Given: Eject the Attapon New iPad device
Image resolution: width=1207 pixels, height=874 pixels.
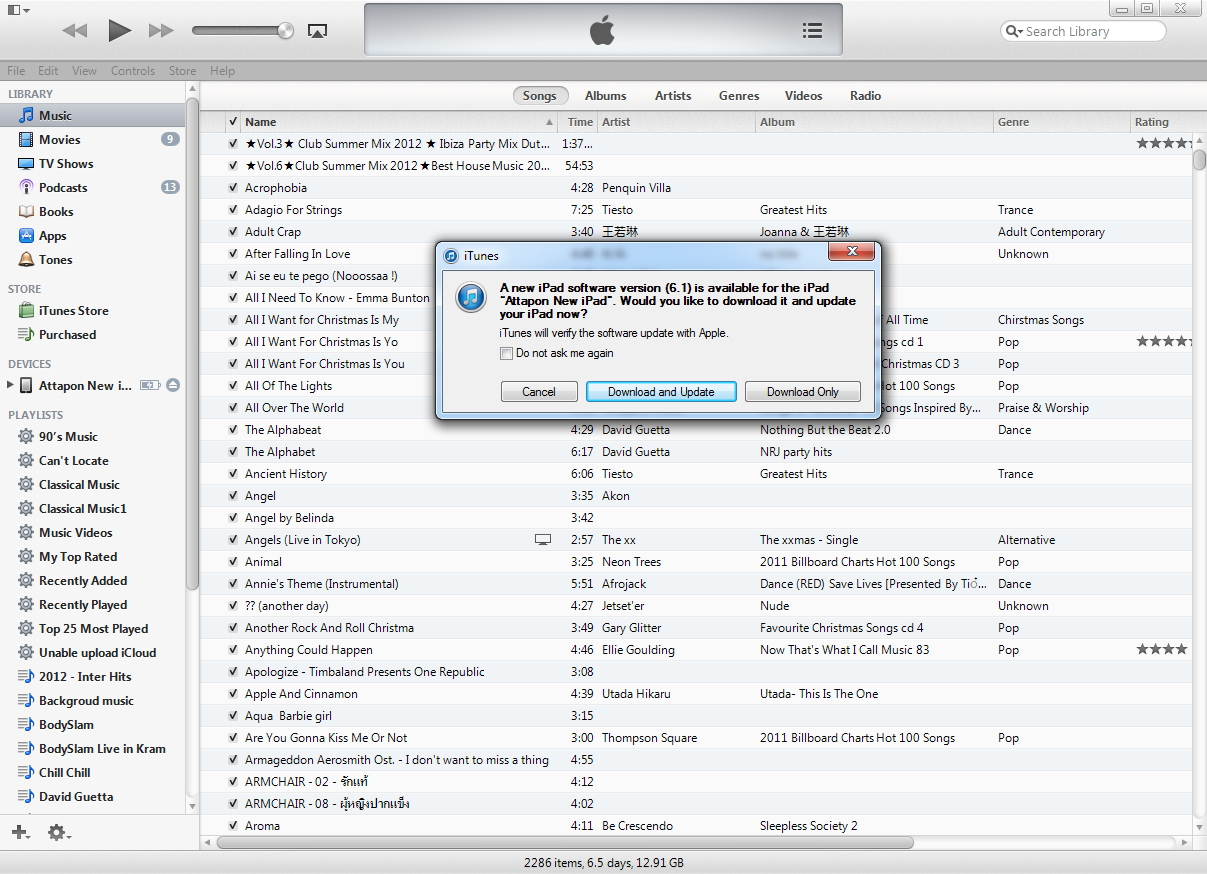Looking at the screenshot, I should click(x=173, y=385).
